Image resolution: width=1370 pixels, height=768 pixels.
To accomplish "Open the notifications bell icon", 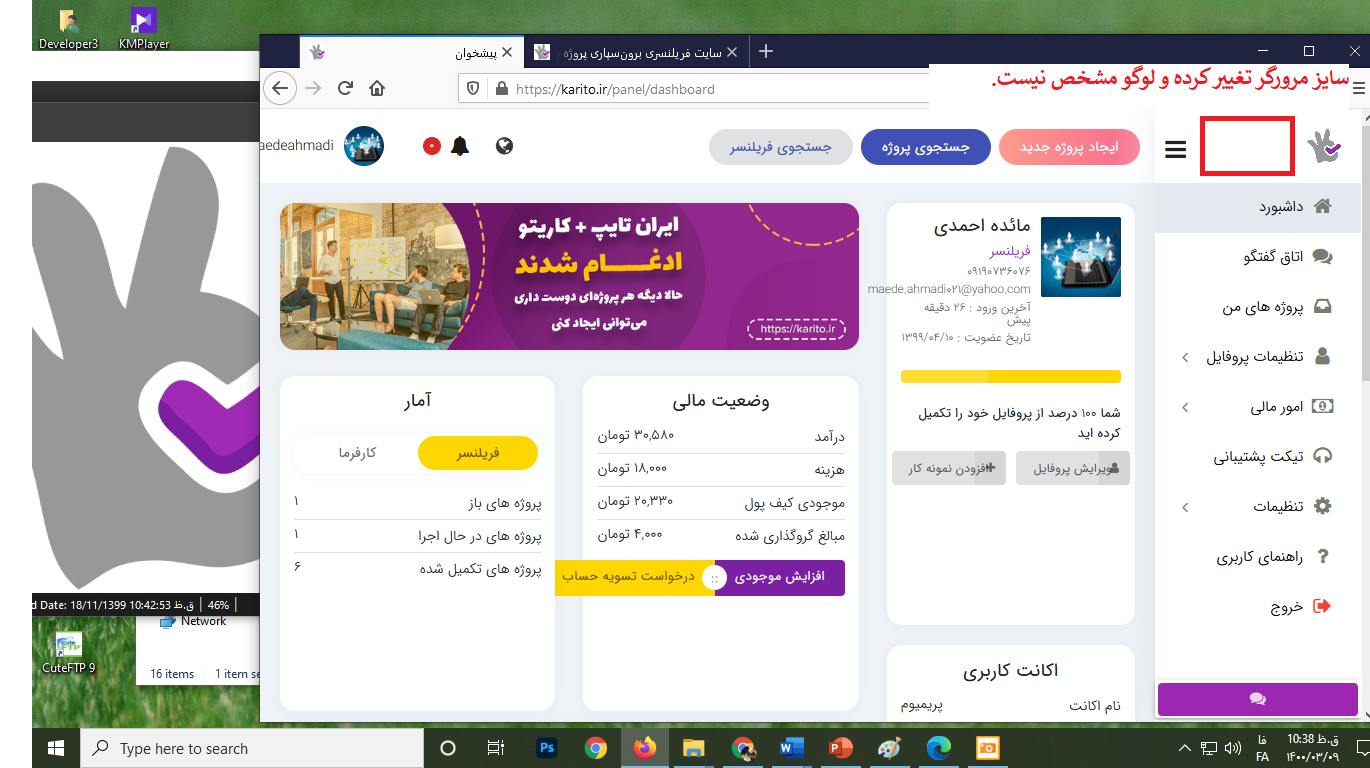I will (x=460, y=146).
